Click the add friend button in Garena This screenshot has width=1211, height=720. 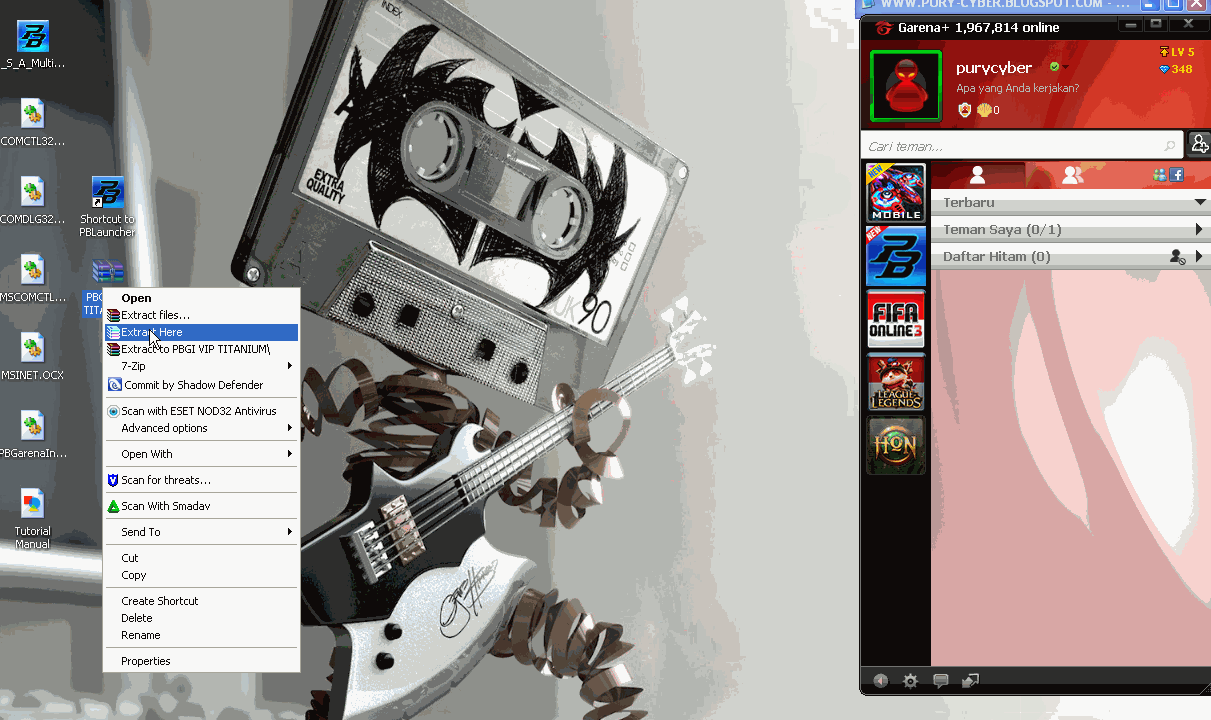[x=1199, y=145]
